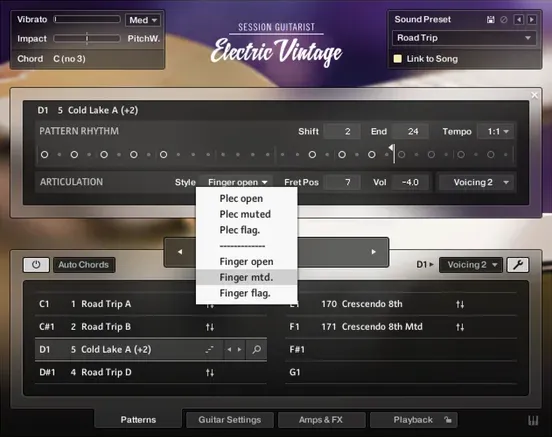The height and width of the screenshot is (437, 552).
Task: Click swap arrows on Road Trip D row
Action: point(210,373)
